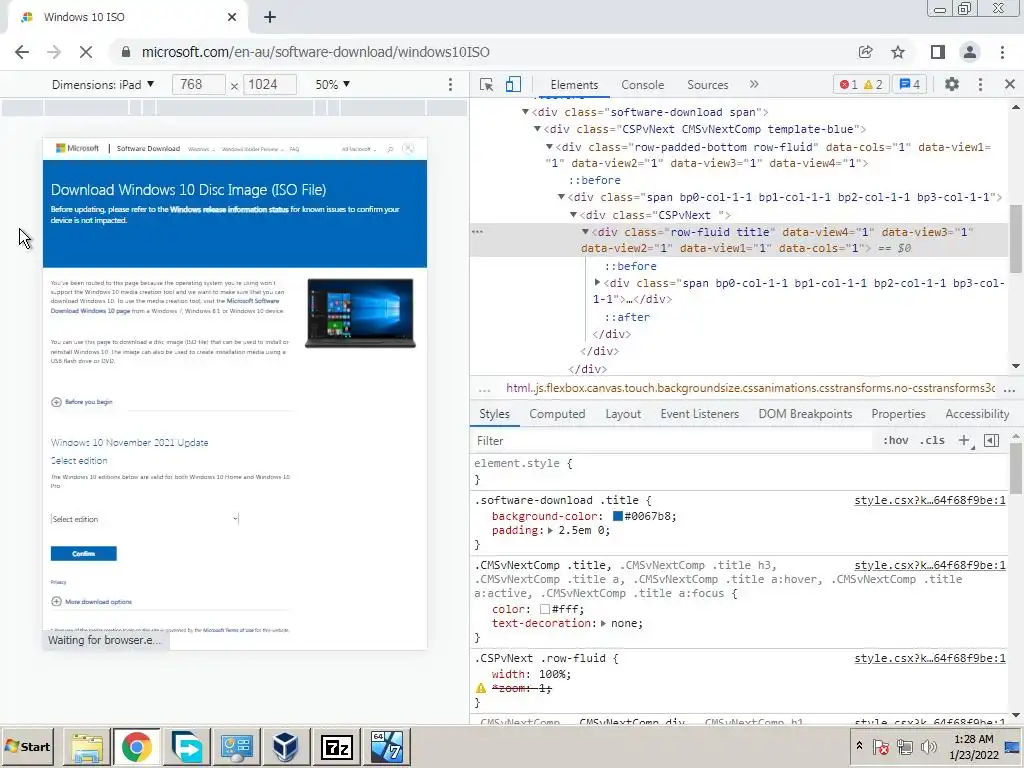Screen dimensions: 1024x768
Task: Toggle the .cls class editor
Action: click(932, 441)
